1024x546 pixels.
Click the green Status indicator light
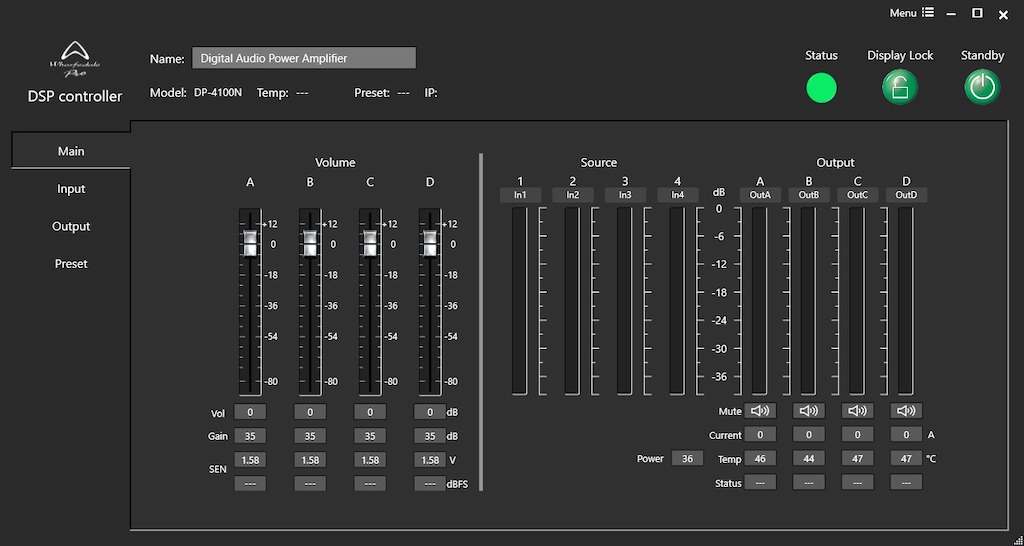point(821,88)
